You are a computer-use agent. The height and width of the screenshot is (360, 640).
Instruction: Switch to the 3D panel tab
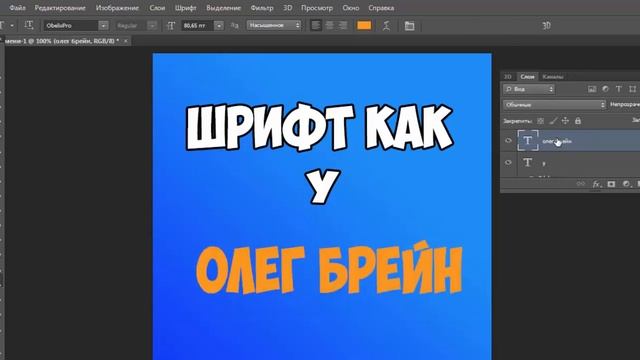[x=508, y=76]
